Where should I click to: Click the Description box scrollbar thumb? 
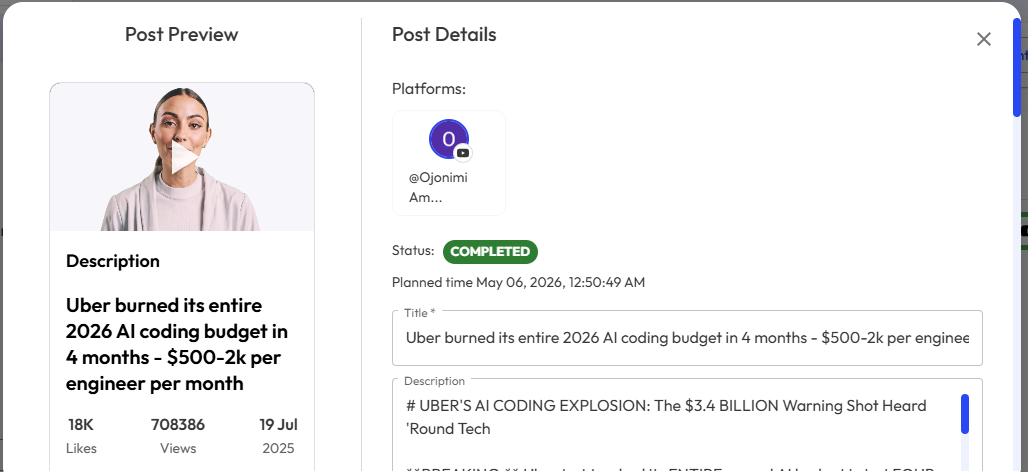(965, 414)
